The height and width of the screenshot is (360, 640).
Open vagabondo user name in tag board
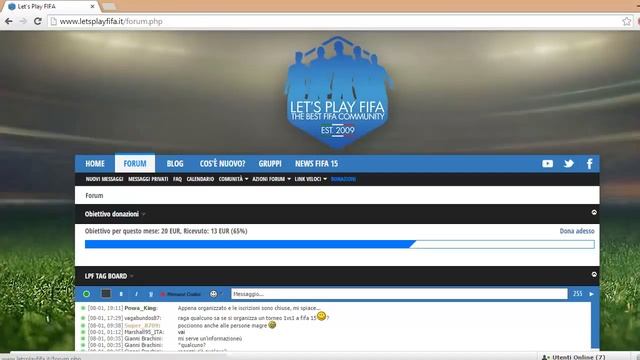[x=142, y=318]
